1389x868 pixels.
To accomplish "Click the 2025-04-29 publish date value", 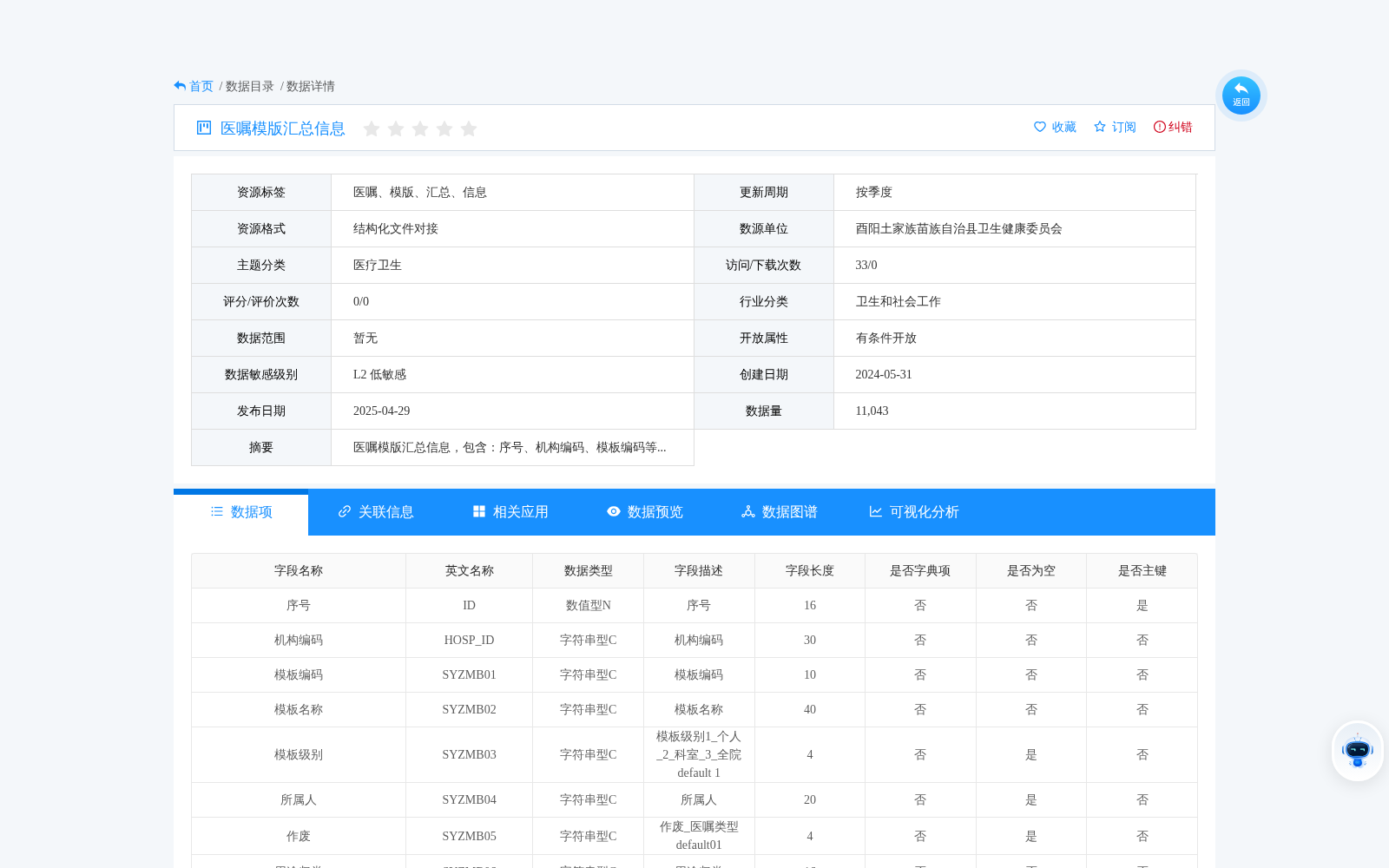I will click(382, 411).
